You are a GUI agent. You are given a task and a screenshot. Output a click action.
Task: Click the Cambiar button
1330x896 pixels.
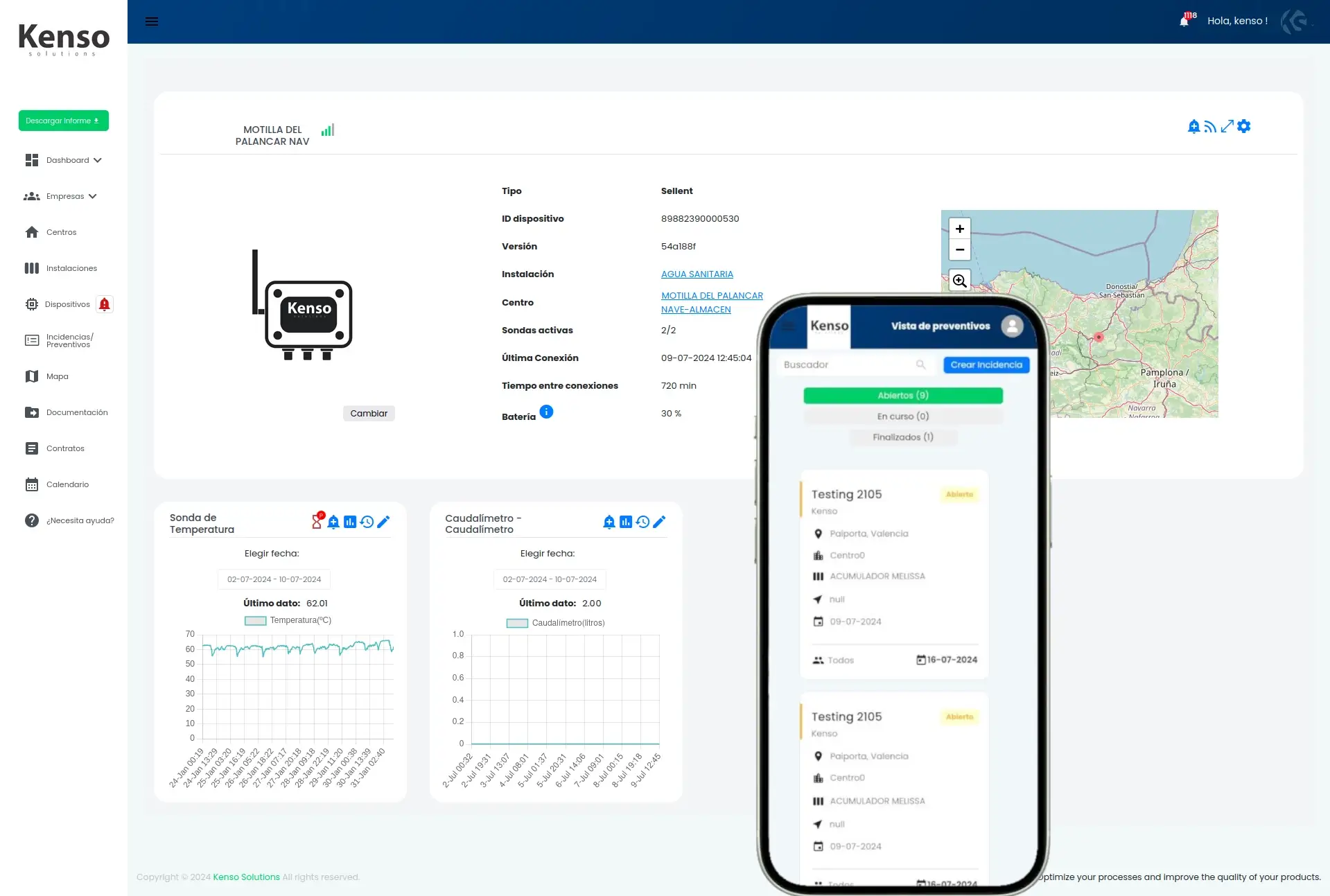[x=369, y=413]
